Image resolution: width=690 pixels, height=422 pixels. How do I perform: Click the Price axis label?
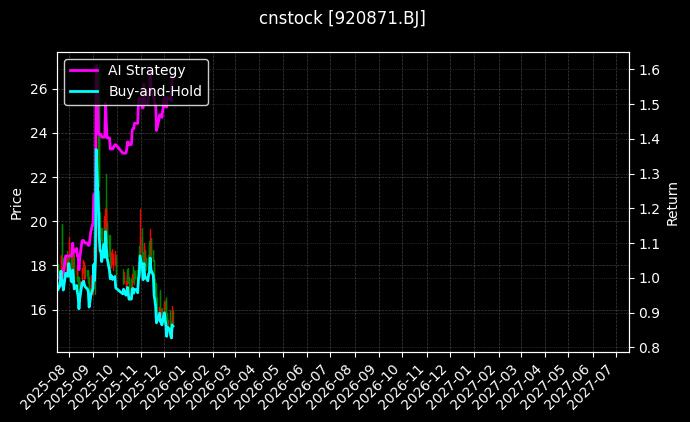coord(16,203)
